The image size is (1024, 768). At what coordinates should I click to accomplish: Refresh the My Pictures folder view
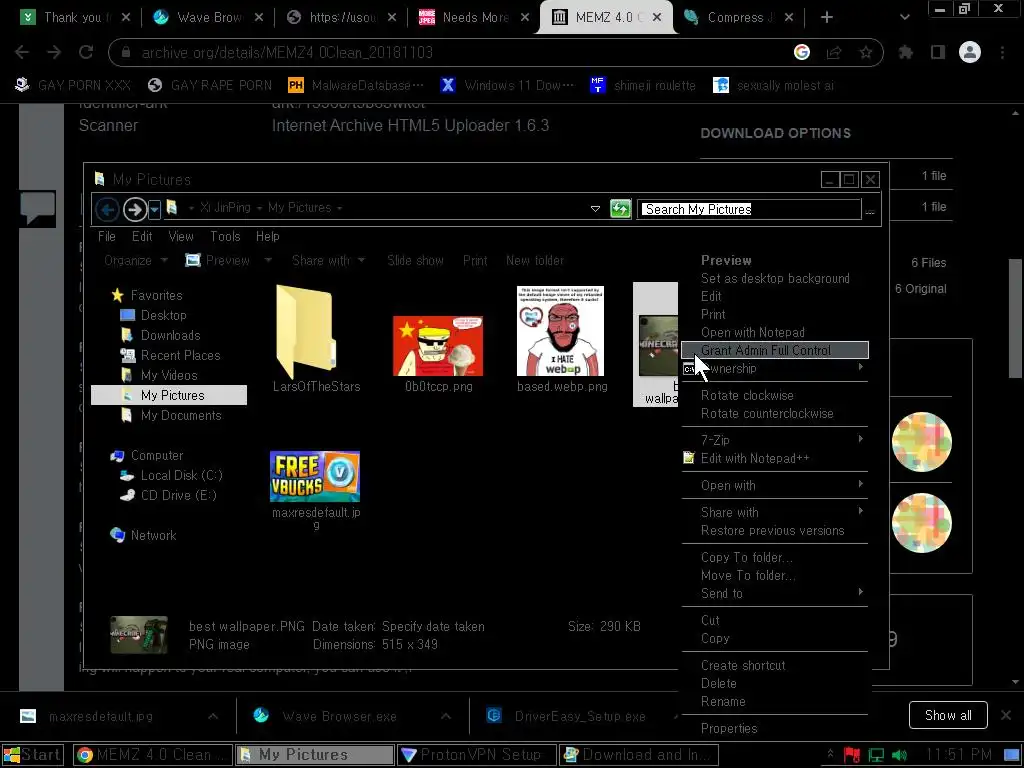click(620, 208)
